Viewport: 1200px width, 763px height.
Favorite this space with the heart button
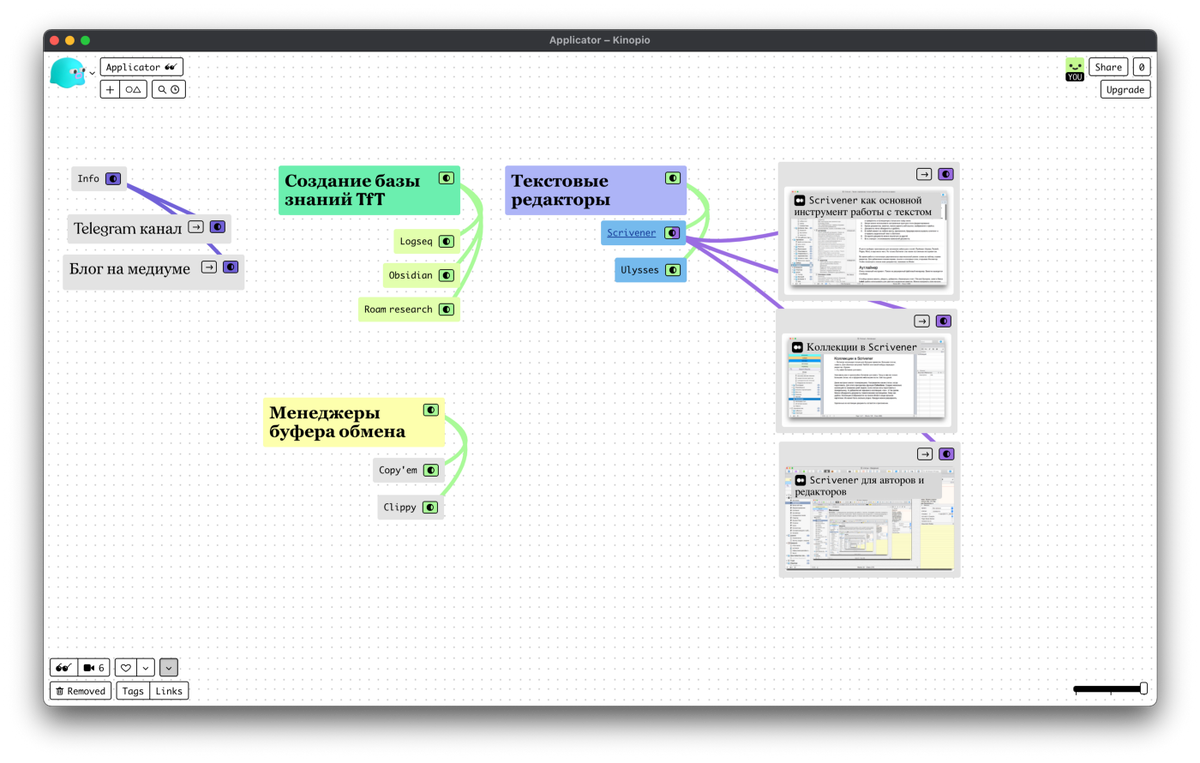pos(125,667)
